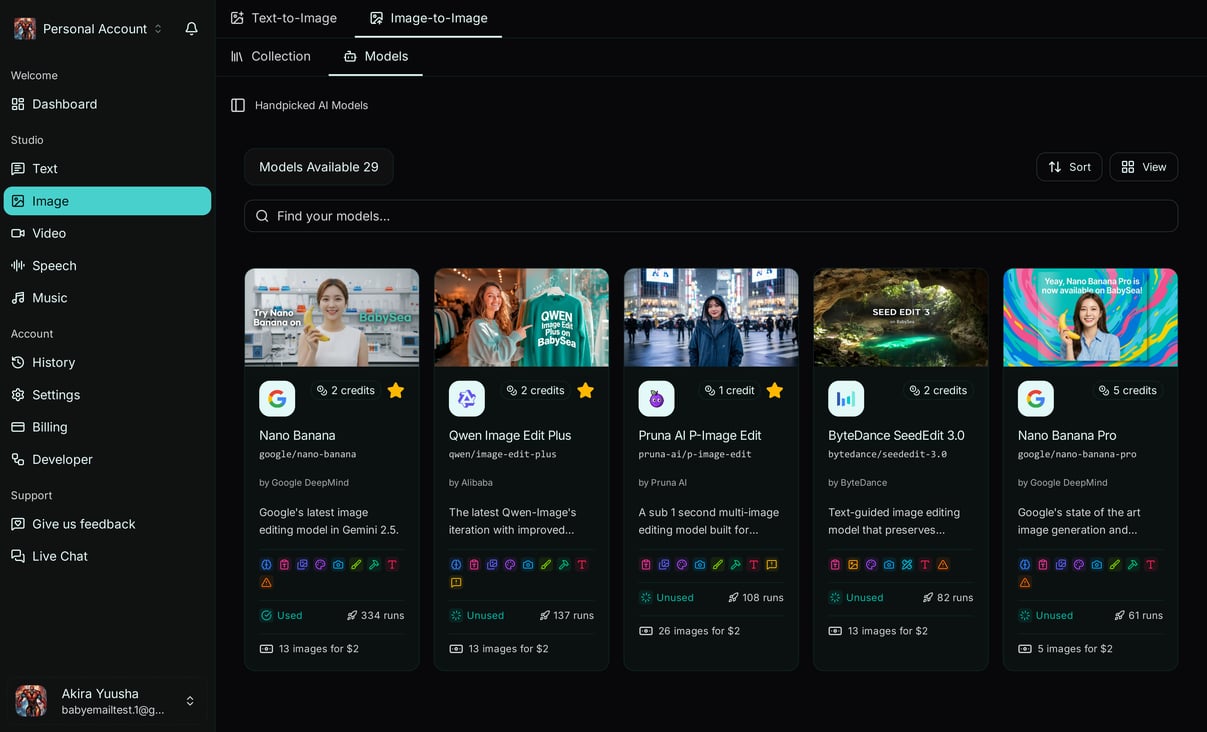This screenshot has height=732, width=1207.
Task: Favorite the Nano Banana model star
Action: tap(395, 391)
